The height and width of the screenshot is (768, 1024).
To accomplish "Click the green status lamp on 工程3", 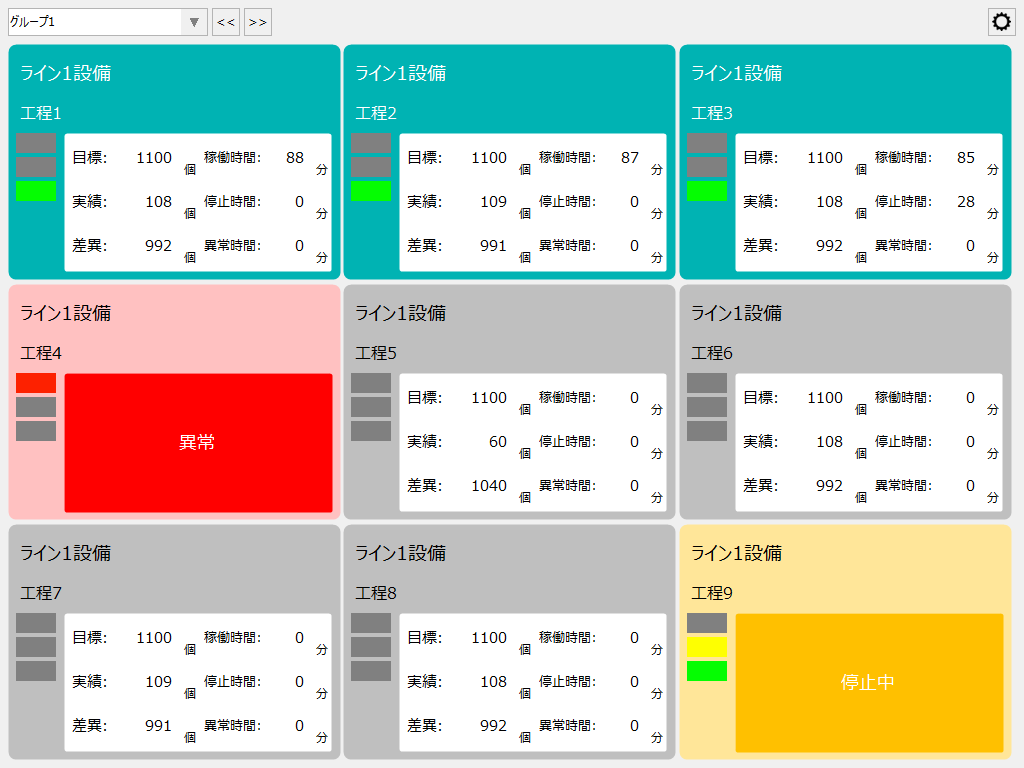I will (x=707, y=190).
